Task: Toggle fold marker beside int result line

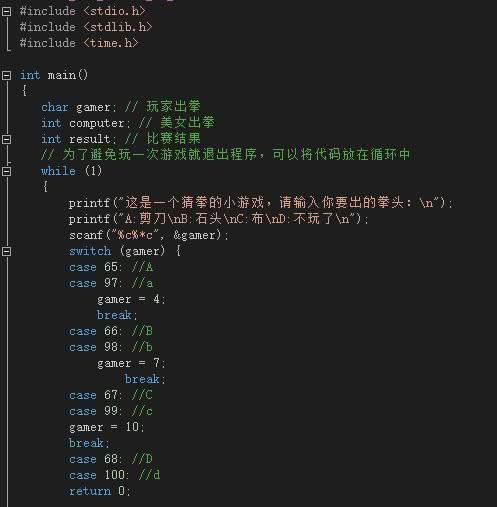Action: (6, 139)
